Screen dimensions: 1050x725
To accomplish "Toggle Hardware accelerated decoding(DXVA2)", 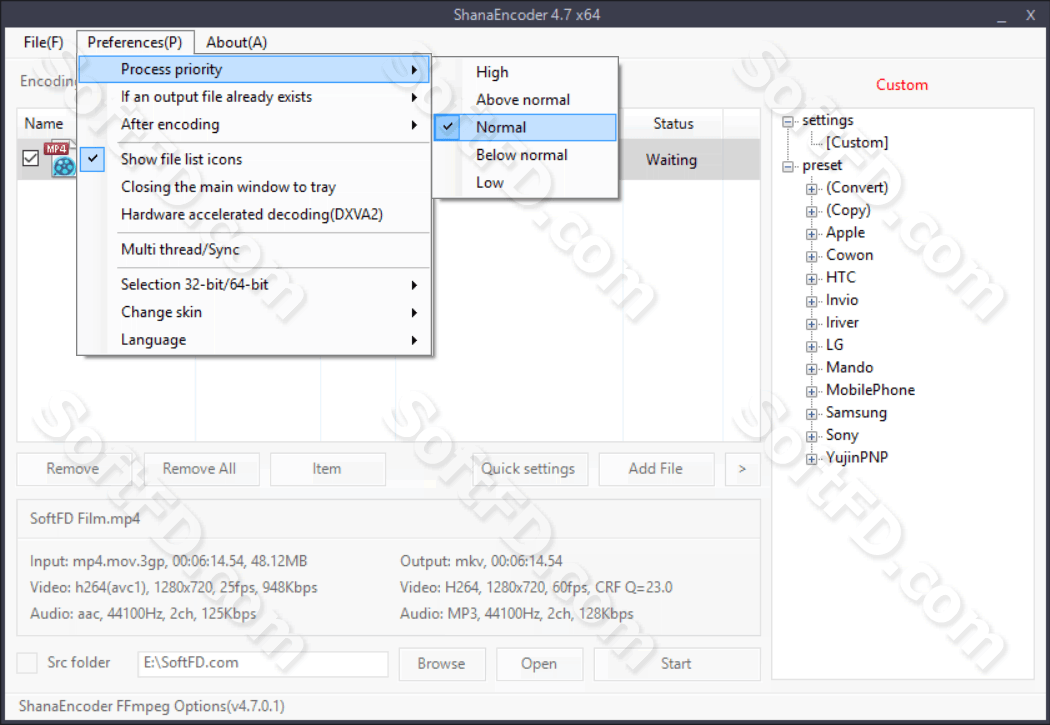I will click(x=255, y=214).
